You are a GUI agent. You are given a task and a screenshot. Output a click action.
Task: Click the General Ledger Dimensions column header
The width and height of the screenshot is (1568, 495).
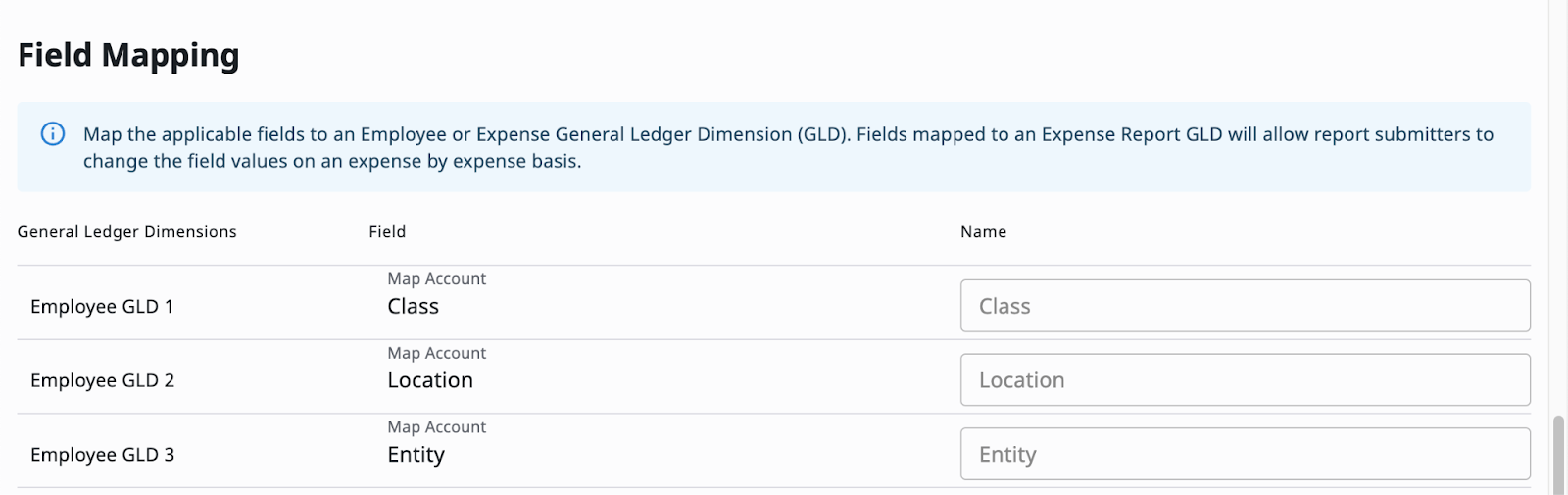pos(126,232)
